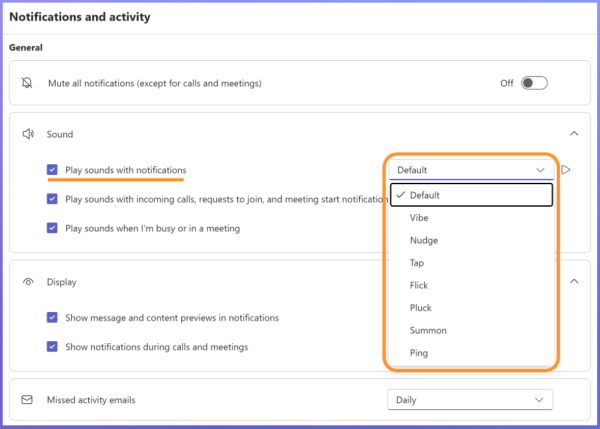Click the Sound speaker icon

coord(28,134)
